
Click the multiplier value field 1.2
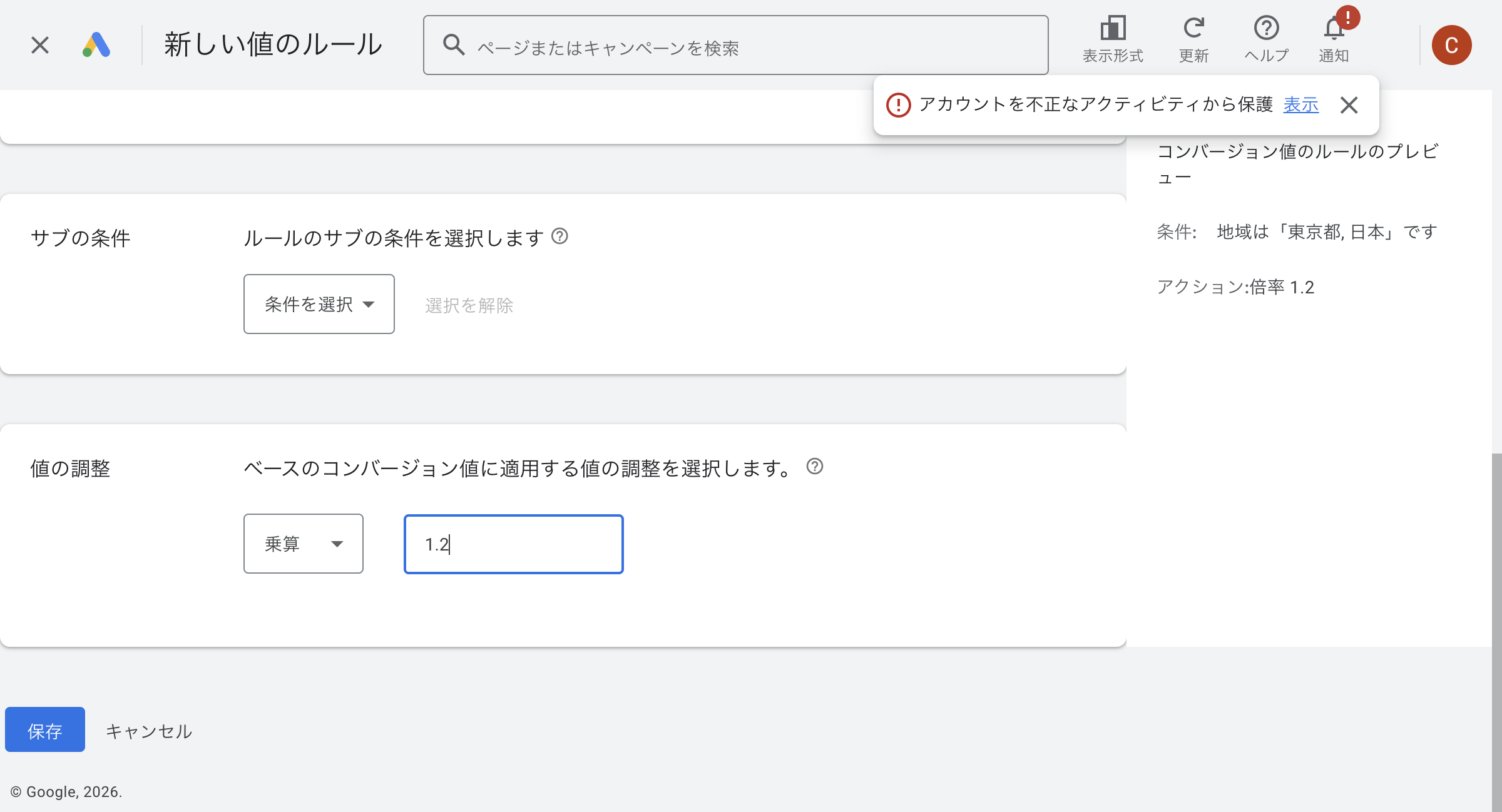click(514, 544)
